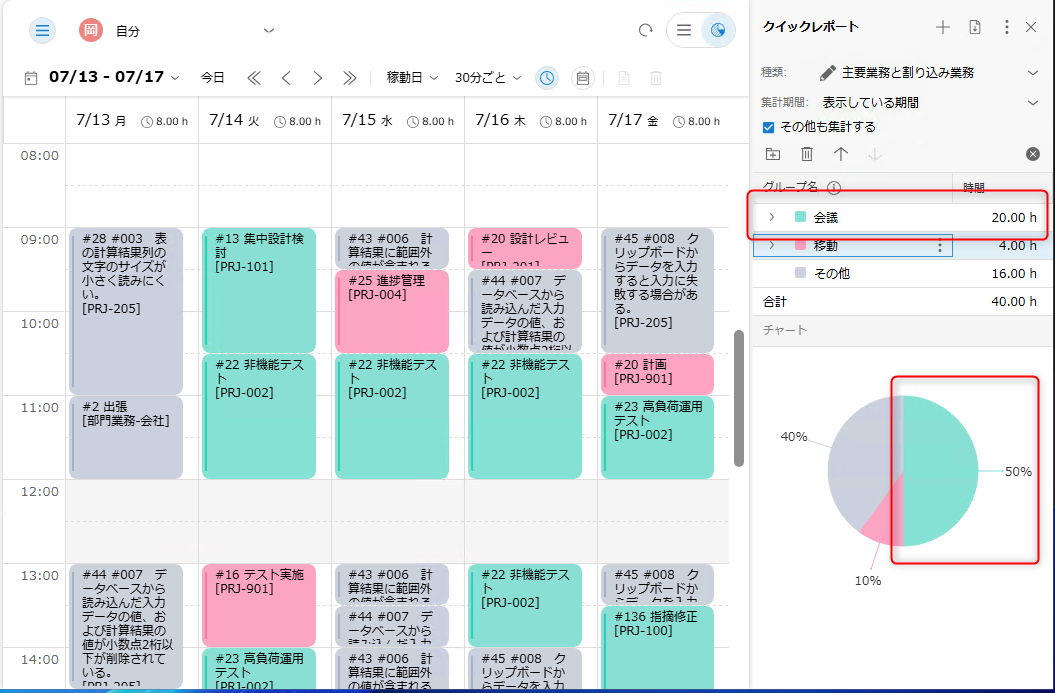Add a new quick report with plus icon

click(943, 27)
